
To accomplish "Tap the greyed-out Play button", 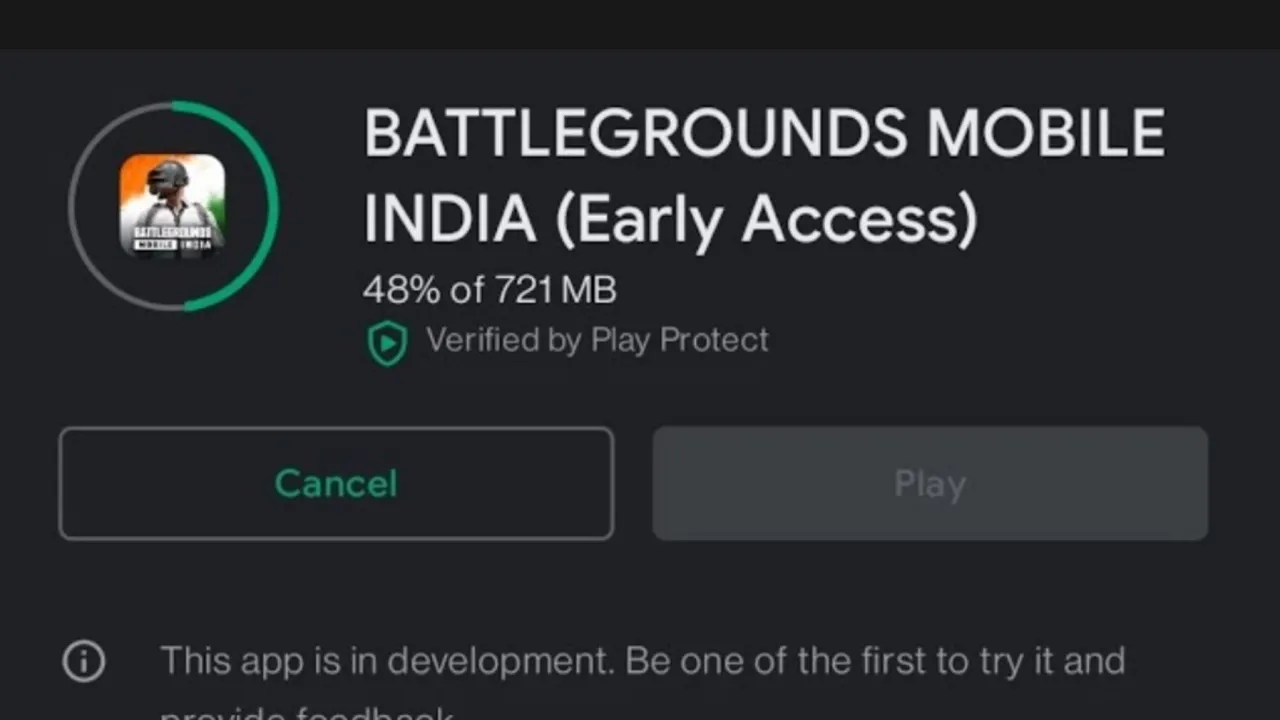I will (x=930, y=484).
